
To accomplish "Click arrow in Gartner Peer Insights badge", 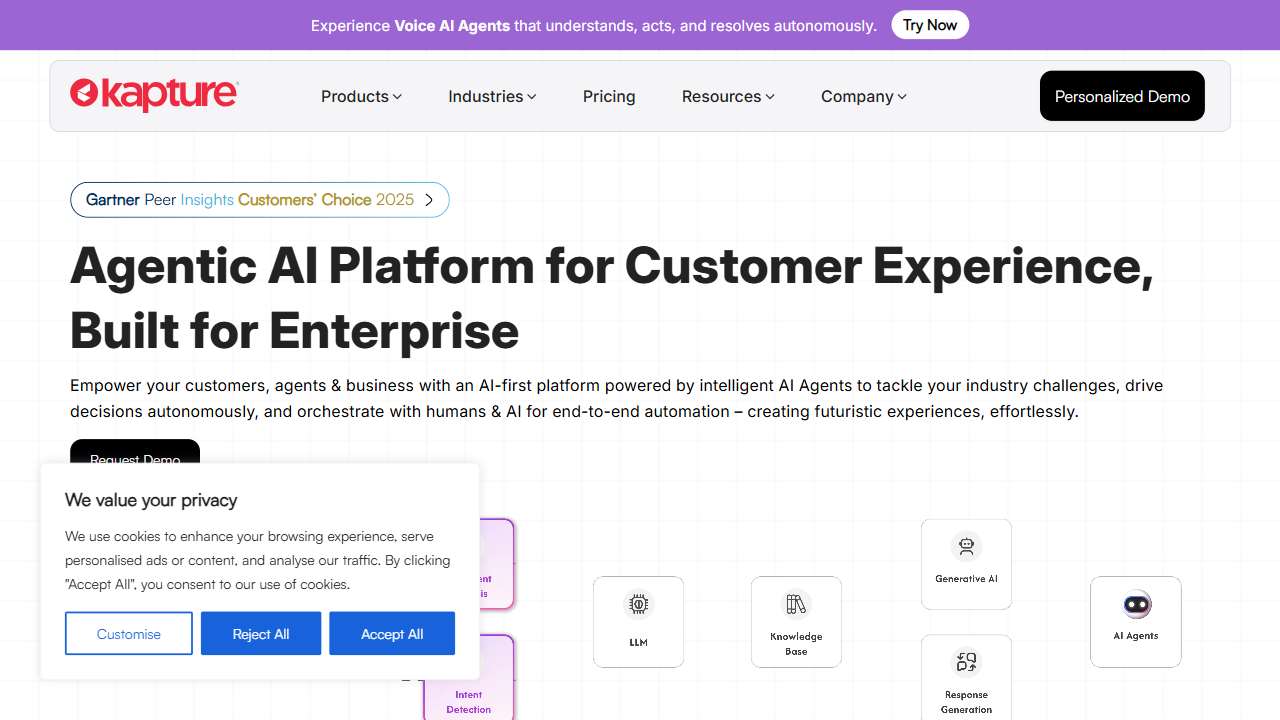I will tap(429, 200).
